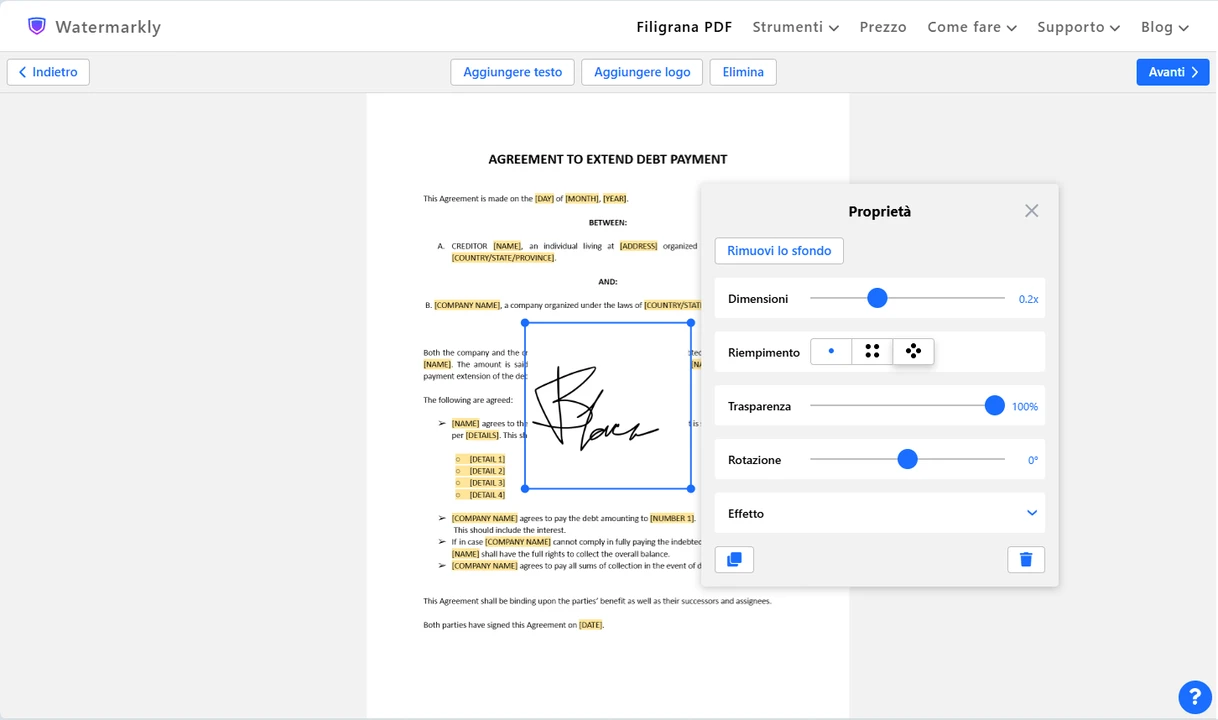
Task: Click Rimuovi lo sfondo button
Action: pos(779,251)
